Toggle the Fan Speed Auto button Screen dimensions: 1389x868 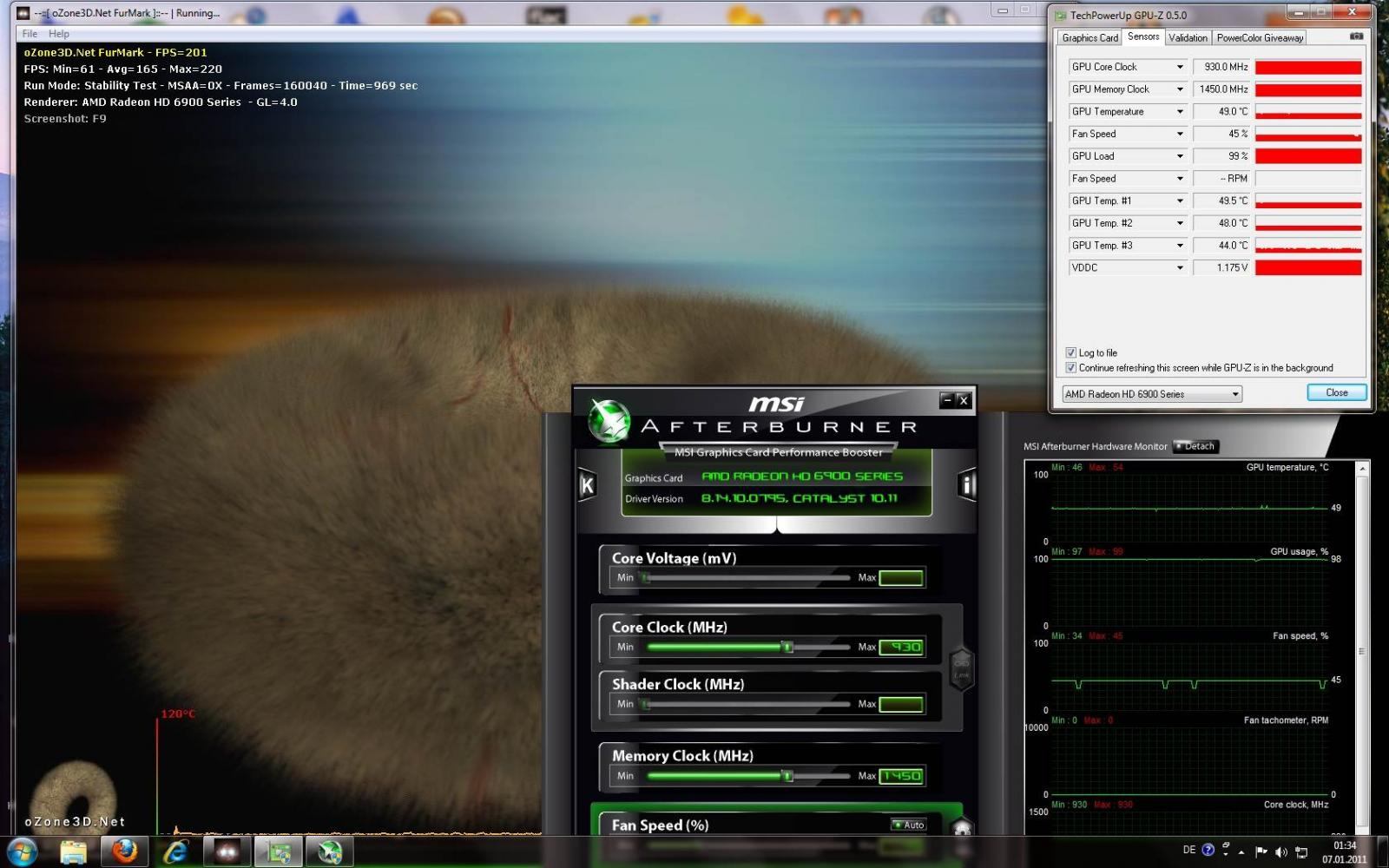point(908,825)
